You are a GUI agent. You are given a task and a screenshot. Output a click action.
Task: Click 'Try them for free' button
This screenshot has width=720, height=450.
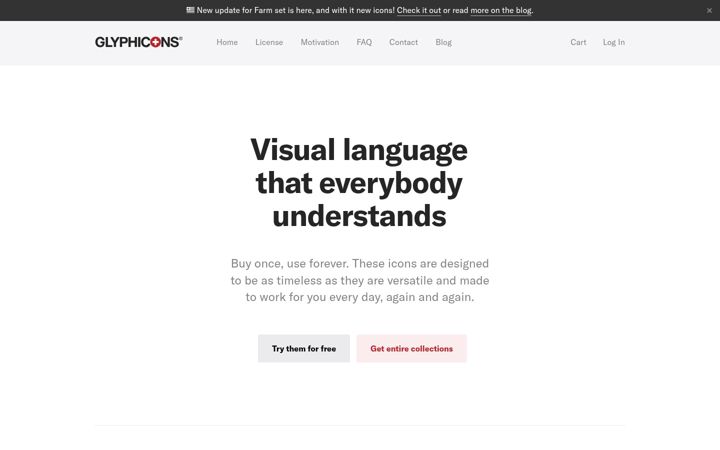coord(304,349)
